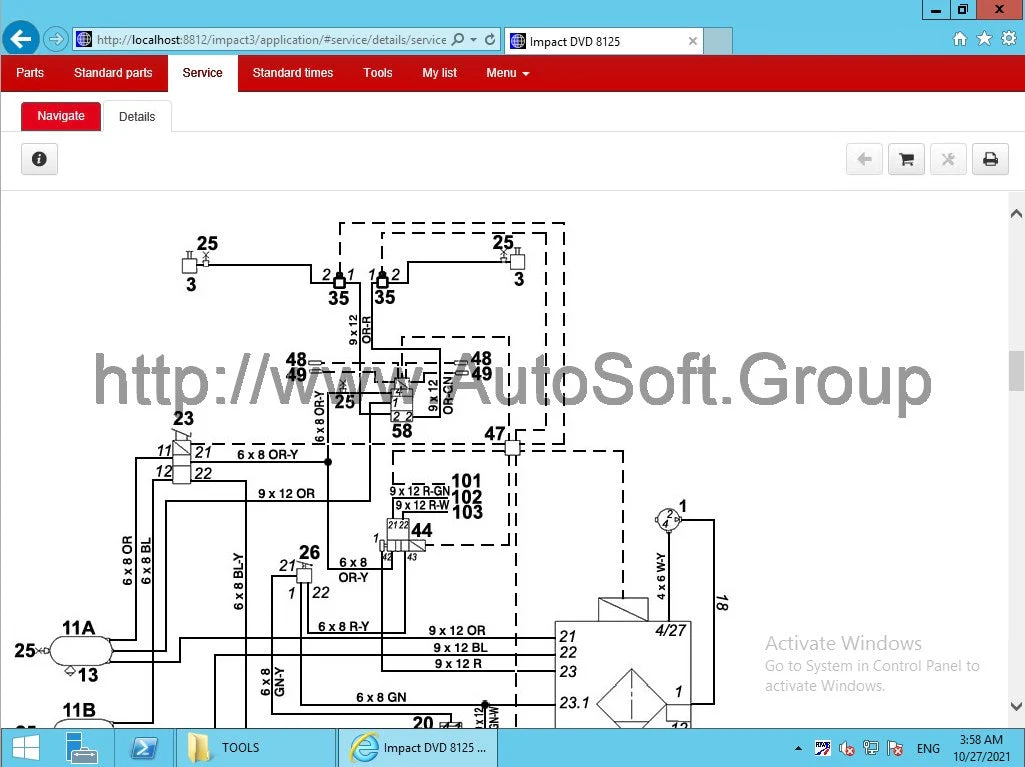Go back using the browser back arrow
1025x767 pixels.
point(20,39)
